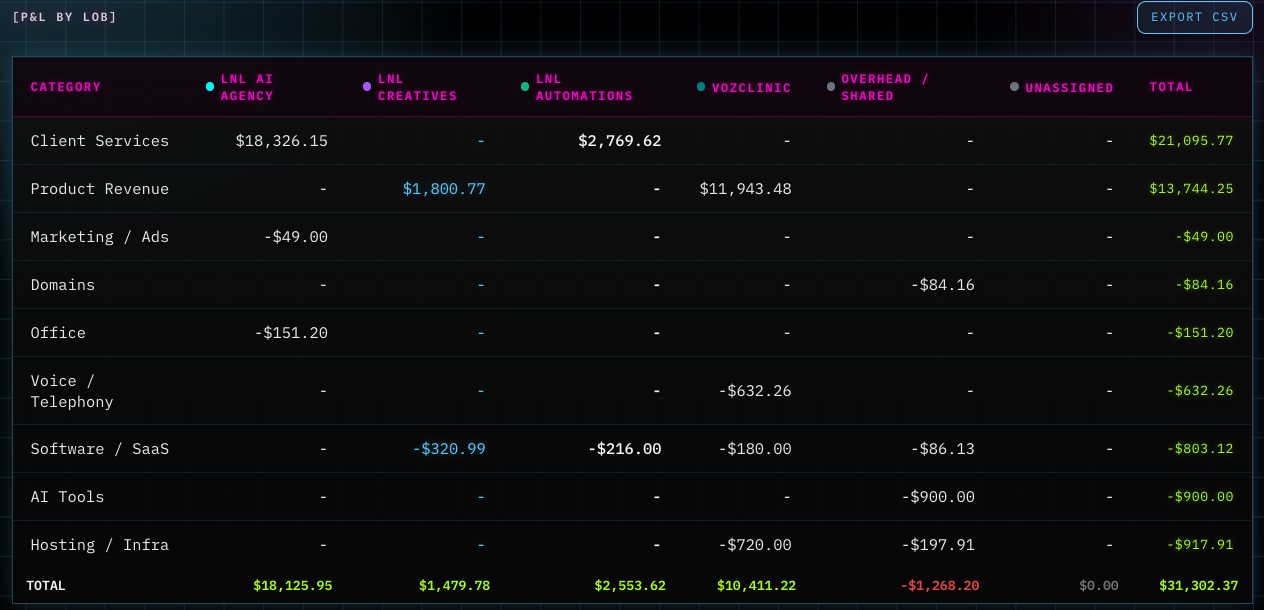Click the $13,744.25 Product Revenue total
The width and height of the screenshot is (1264, 610).
click(1191, 189)
